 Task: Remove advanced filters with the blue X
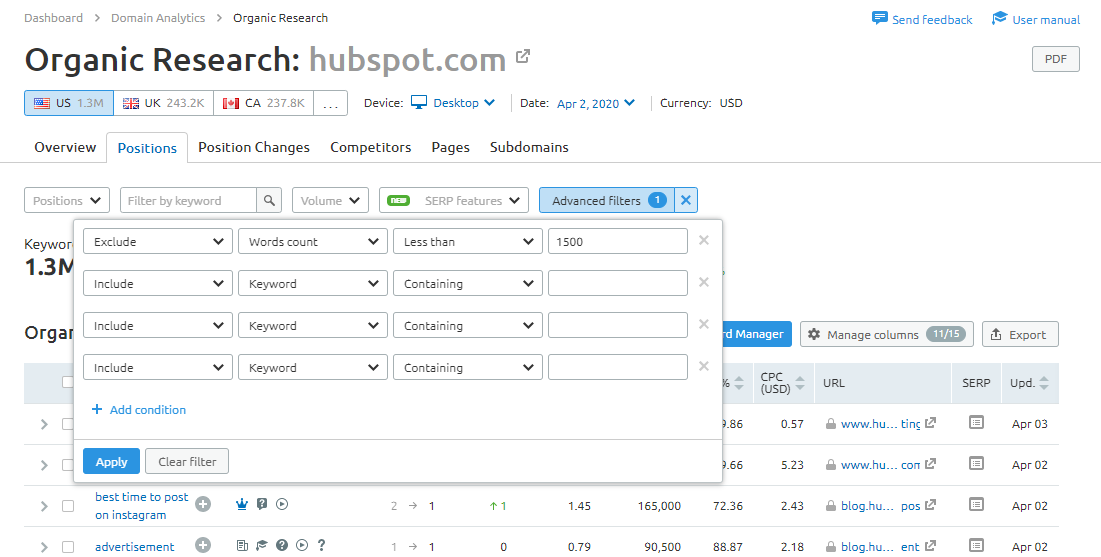[686, 200]
